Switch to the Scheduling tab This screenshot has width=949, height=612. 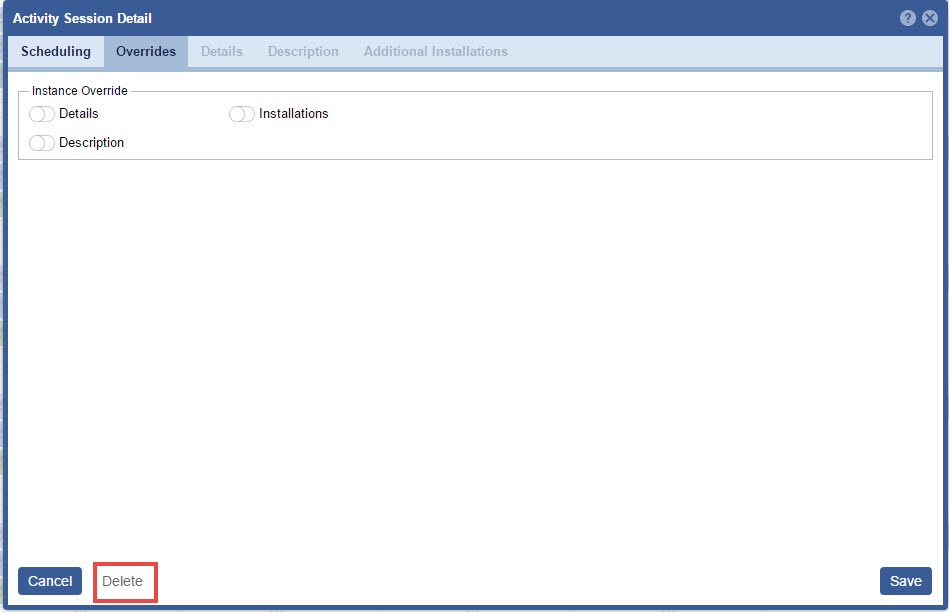pos(56,52)
